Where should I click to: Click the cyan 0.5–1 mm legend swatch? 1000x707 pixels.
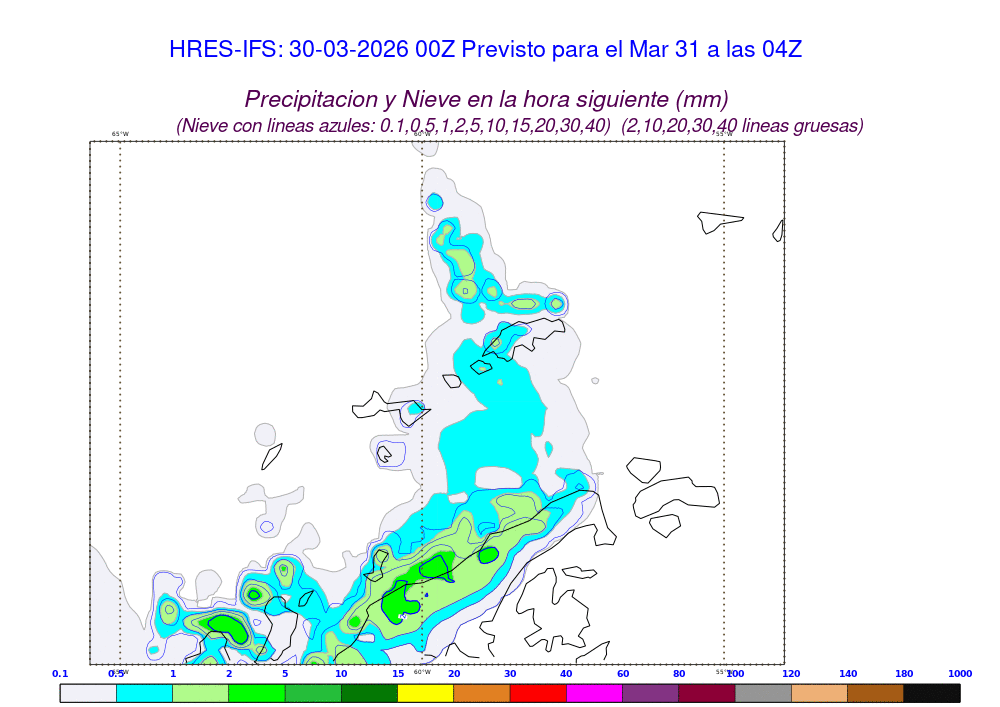pyautogui.click(x=144, y=692)
